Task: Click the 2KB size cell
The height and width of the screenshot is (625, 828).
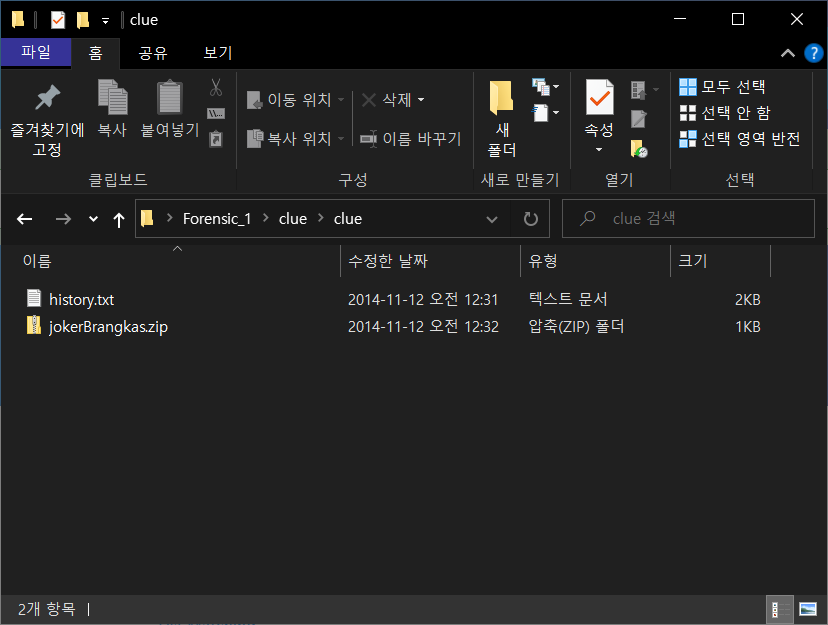Action: tap(747, 300)
